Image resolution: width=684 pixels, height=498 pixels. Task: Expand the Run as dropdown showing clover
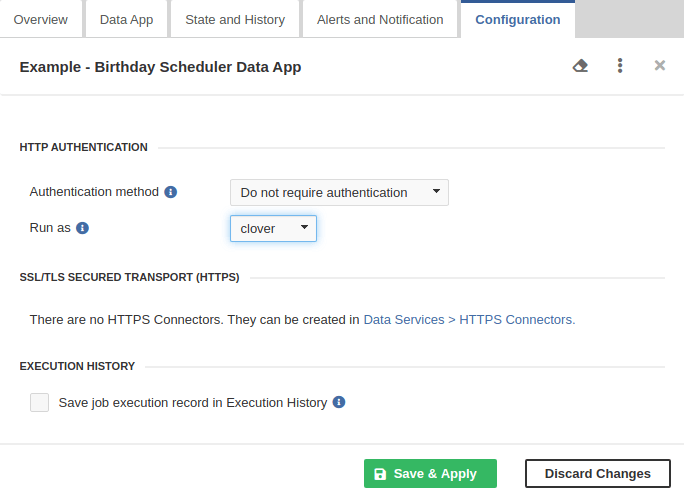273,228
